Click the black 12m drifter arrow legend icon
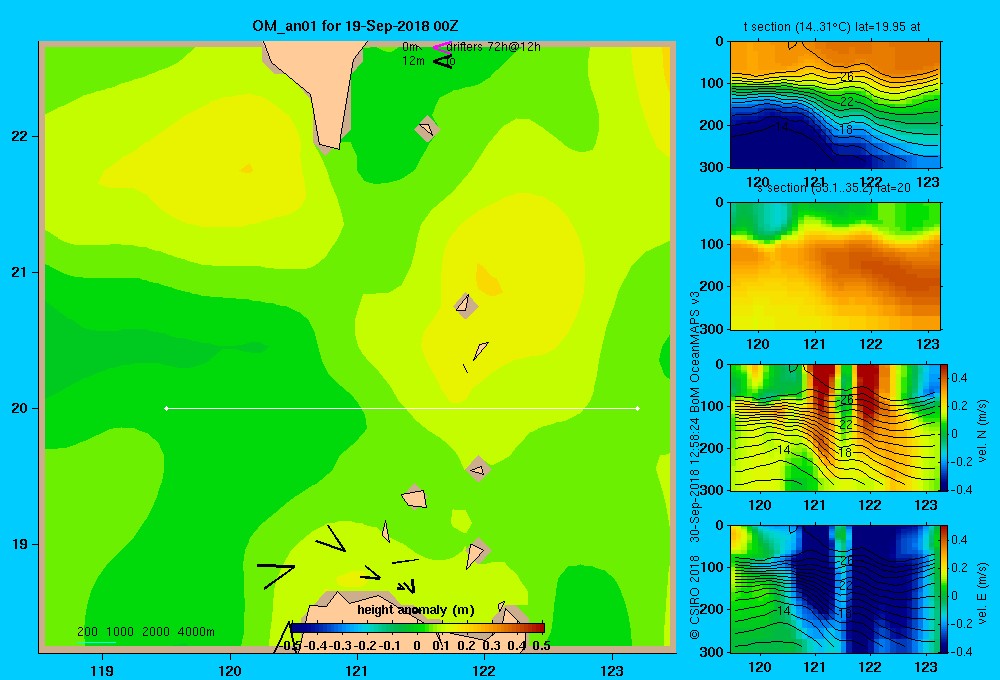 pos(444,61)
